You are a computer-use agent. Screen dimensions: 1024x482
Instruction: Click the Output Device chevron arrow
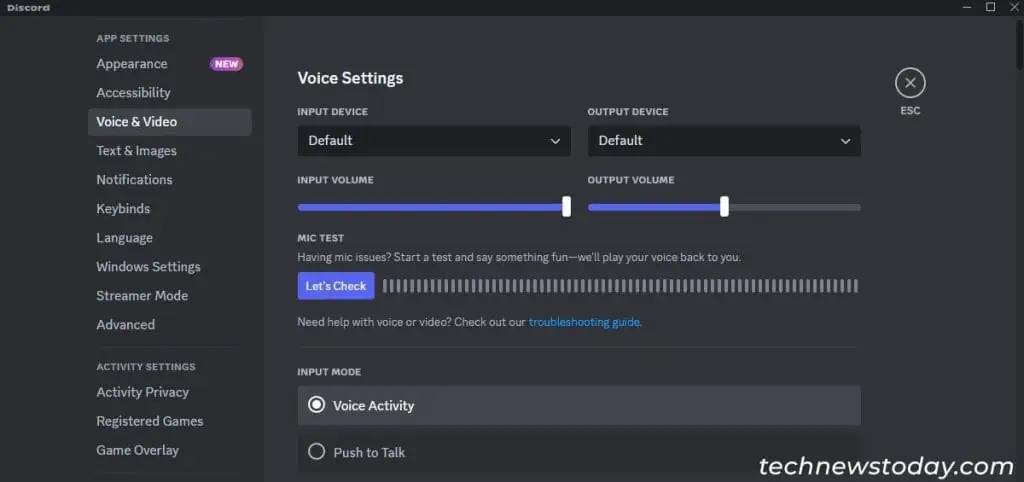coord(845,141)
